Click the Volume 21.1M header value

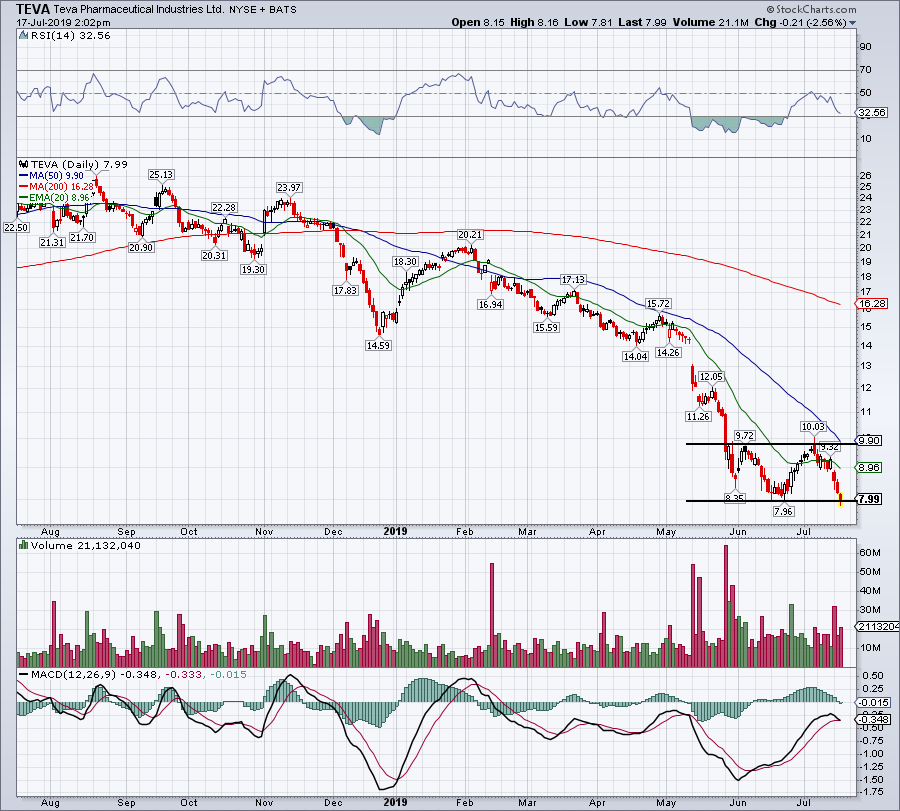pyautogui.click(x=711, y=22)
